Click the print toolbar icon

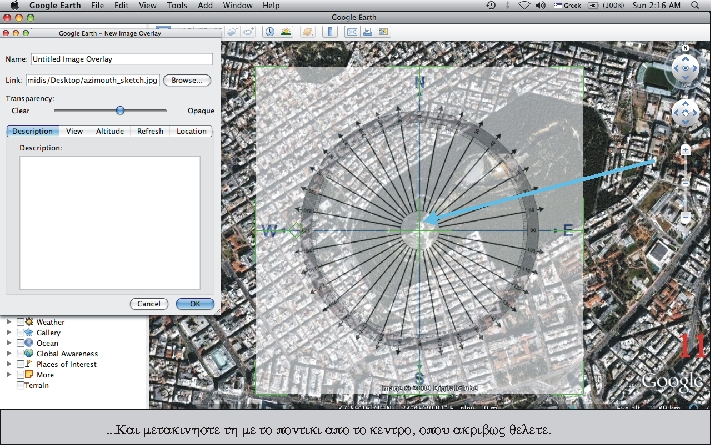click(x=368, y=32)
